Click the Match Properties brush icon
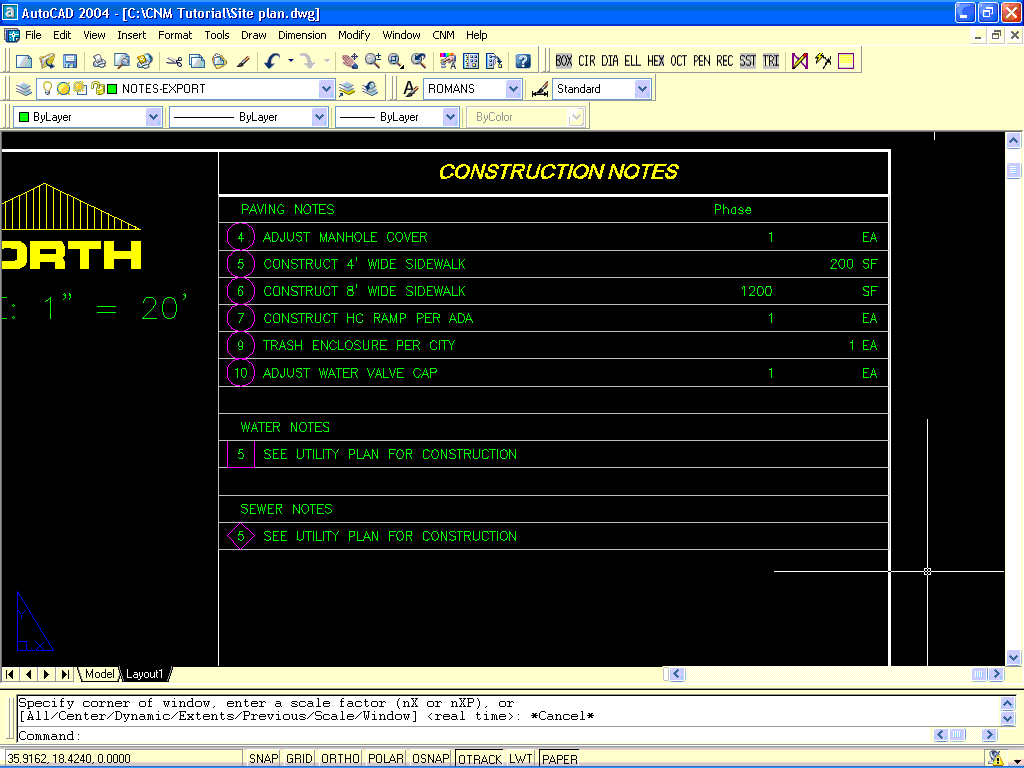 [243, 61]
